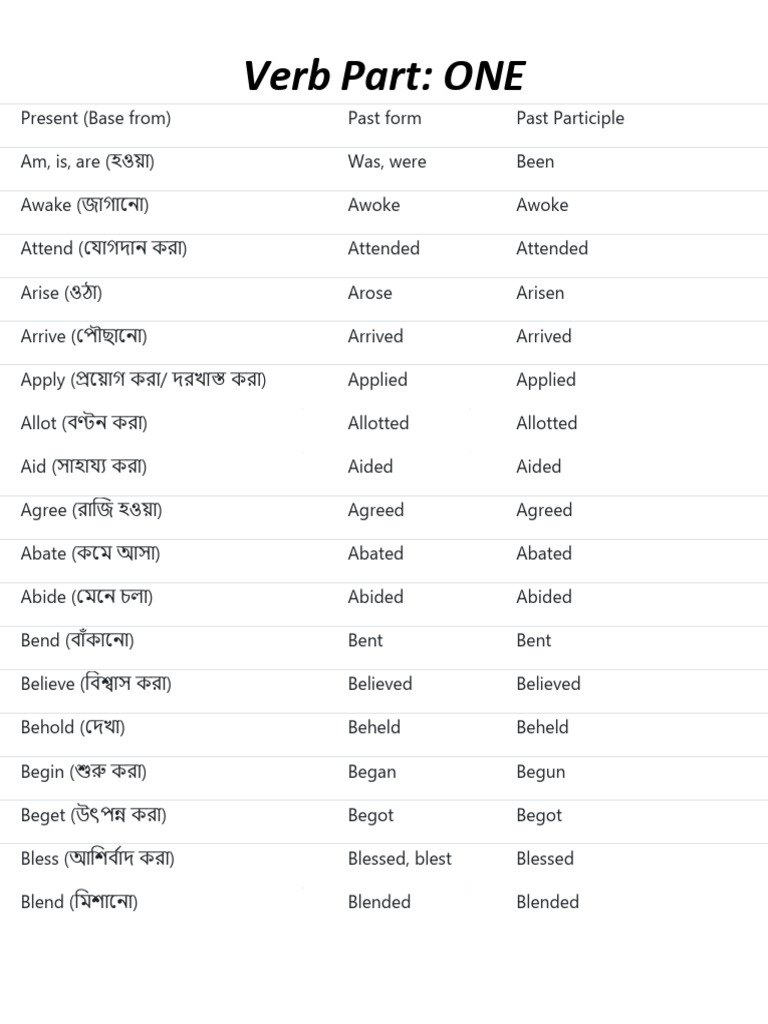Click the 'Blessed, blest' past form cell

(x=400, y=859)
